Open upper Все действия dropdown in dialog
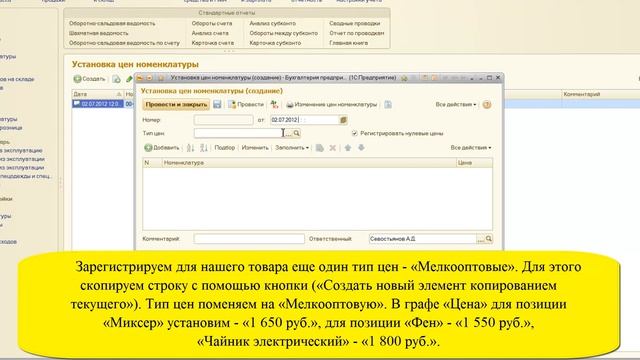This screenshot has width=640, height=360. point(456,104)
